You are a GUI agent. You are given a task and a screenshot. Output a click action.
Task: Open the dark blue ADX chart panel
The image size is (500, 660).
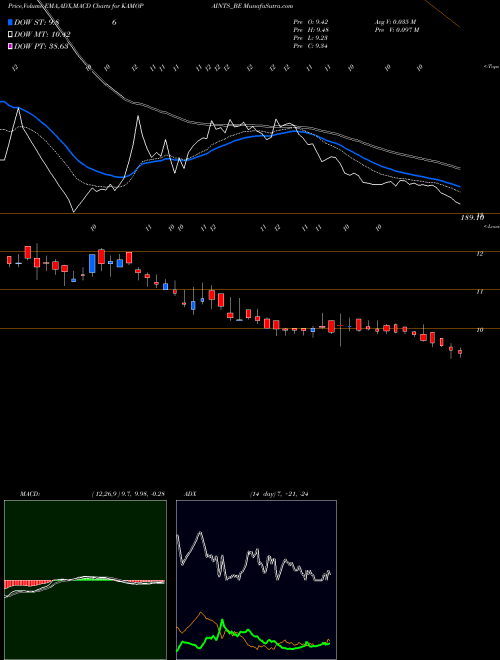coord(256,580)
